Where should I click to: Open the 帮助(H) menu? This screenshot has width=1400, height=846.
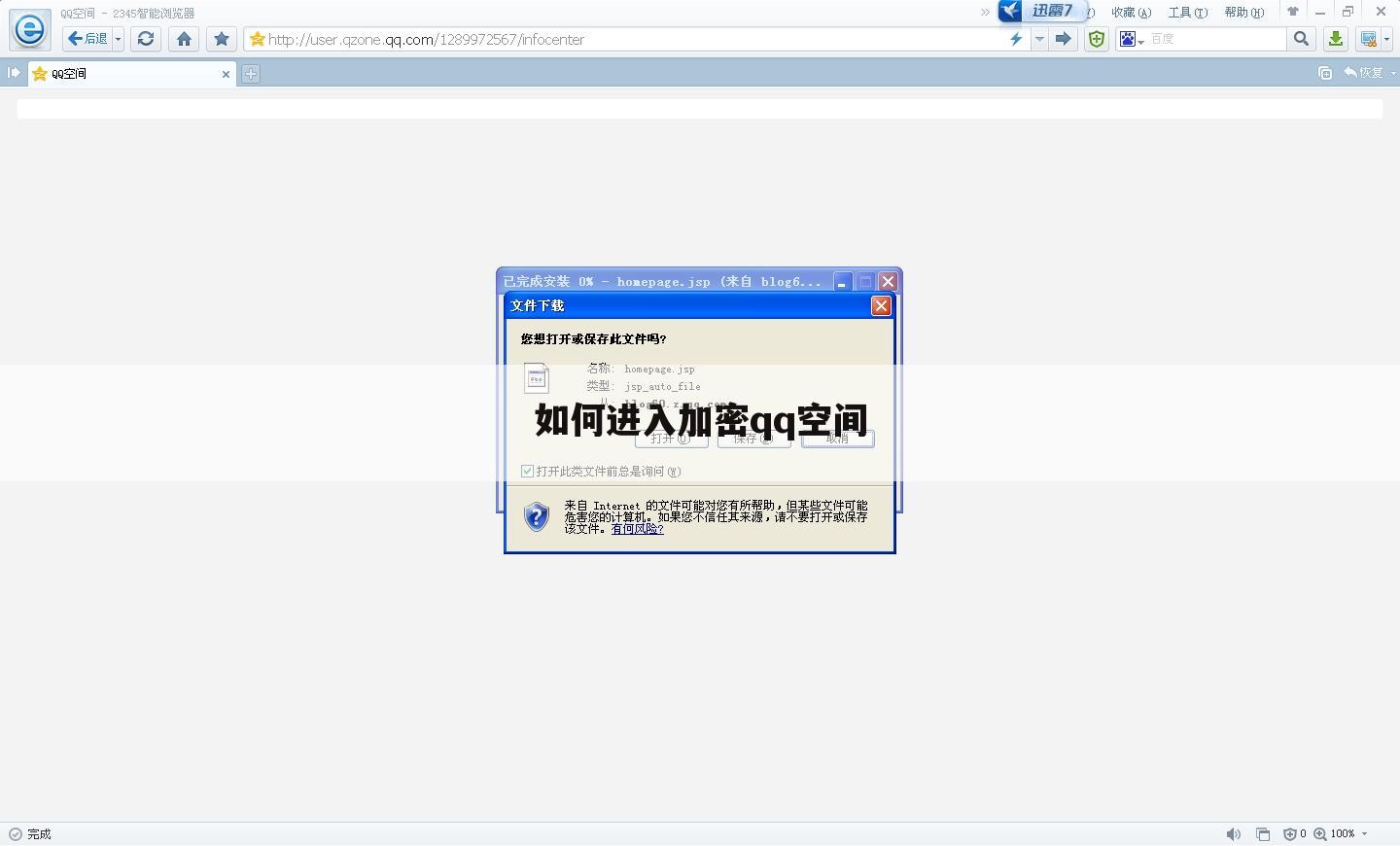[x=1243, y=13]
